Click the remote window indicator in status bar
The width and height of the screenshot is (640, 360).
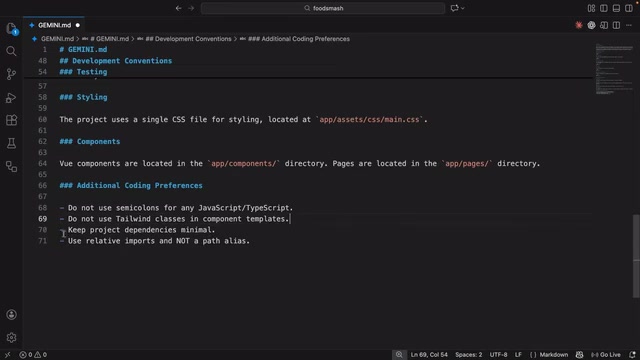pos(7,355)
